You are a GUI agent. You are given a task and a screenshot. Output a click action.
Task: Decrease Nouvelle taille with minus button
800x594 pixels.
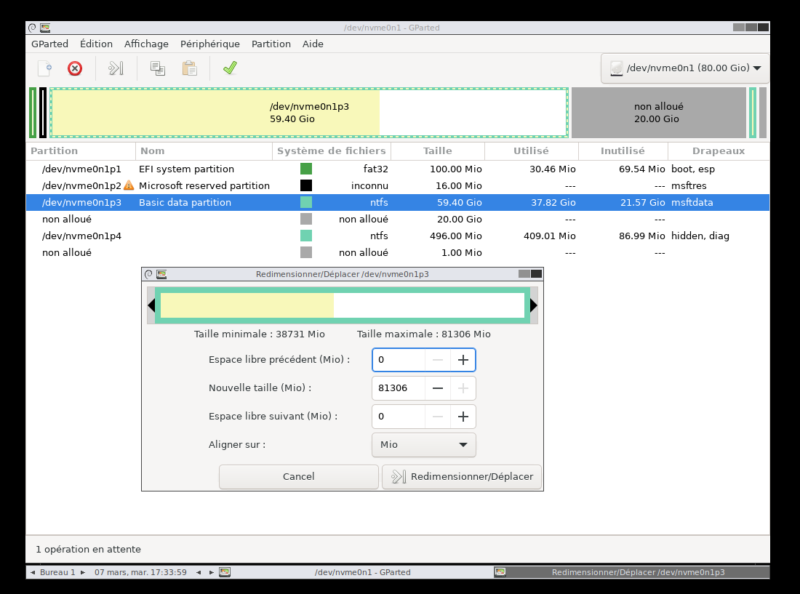pos(438,388)
